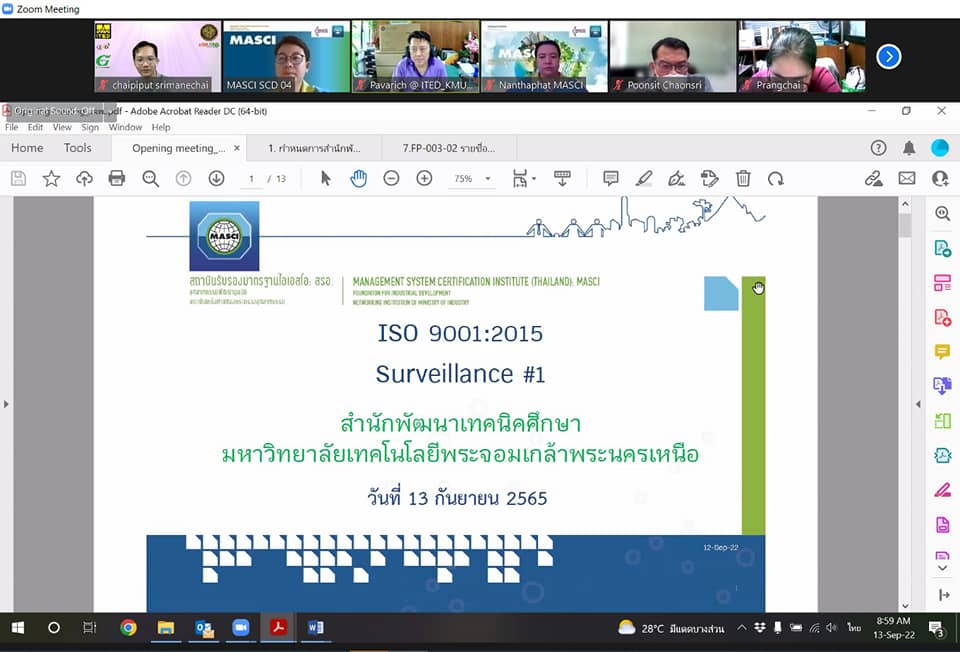Select the Opening meeting document tab

tap(179, 148)
